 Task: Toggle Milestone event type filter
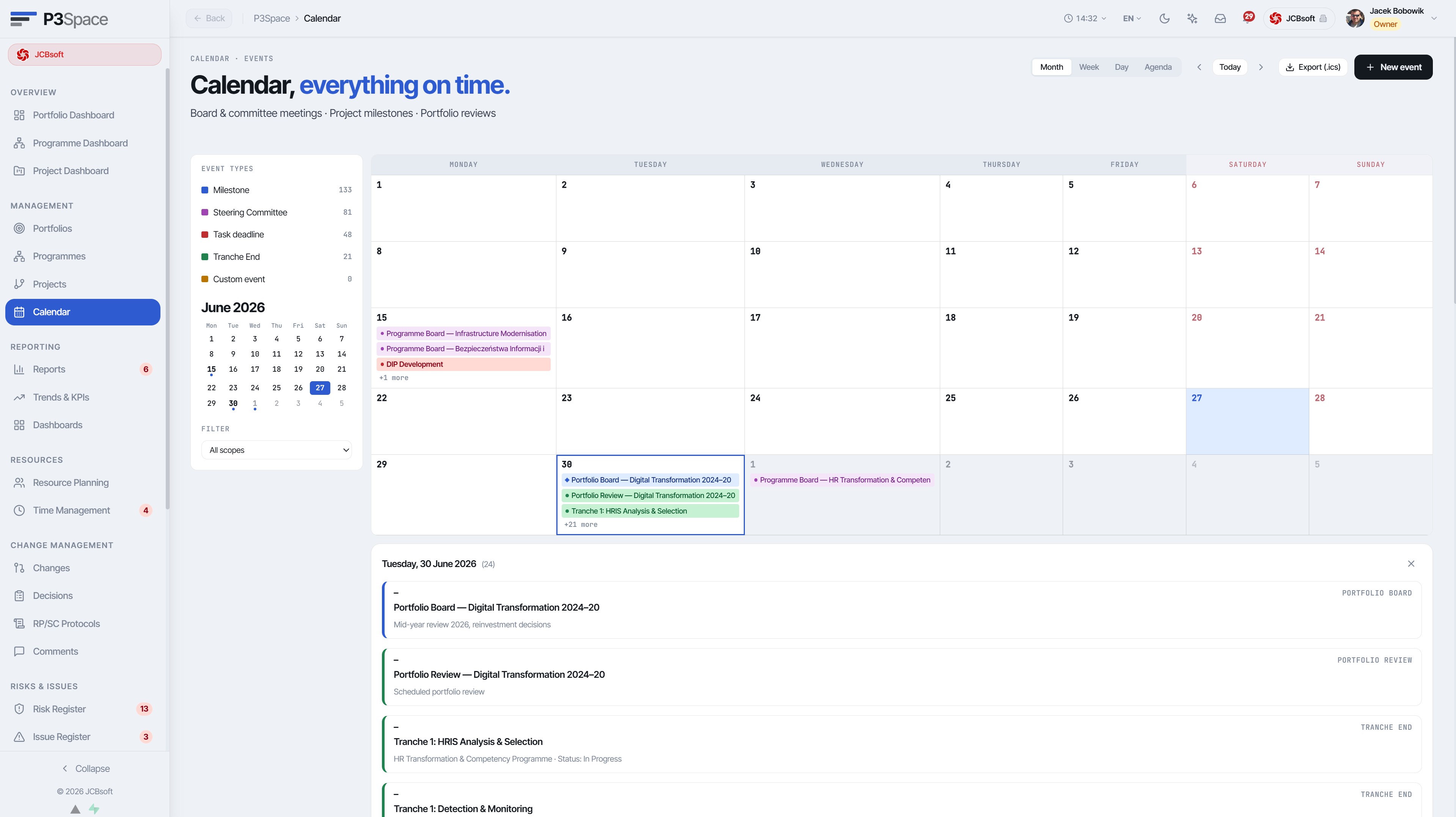(276, 190)
